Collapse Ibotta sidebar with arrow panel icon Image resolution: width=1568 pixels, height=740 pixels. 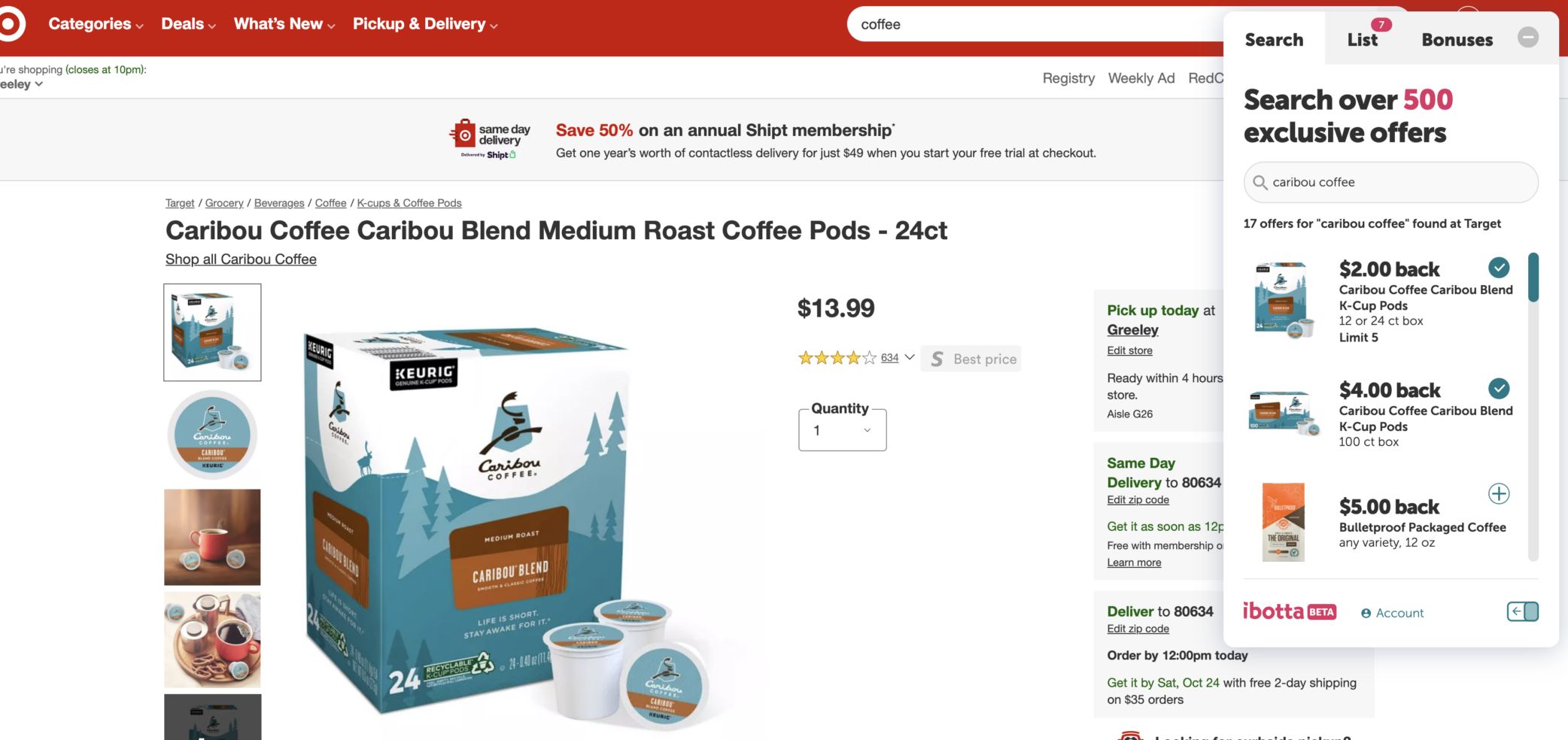(x=1522, y=611)
